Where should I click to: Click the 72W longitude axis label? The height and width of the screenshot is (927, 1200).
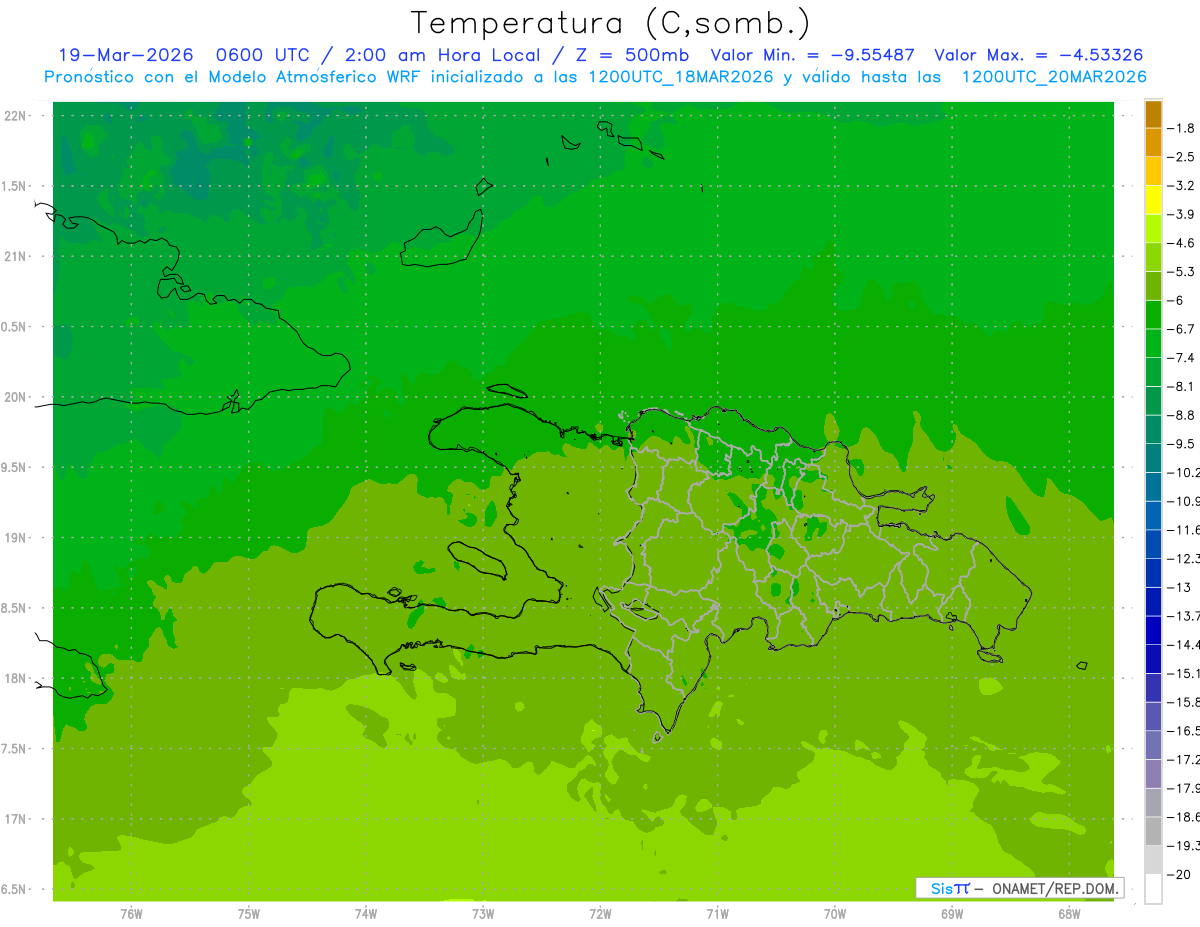pos(600,913)
